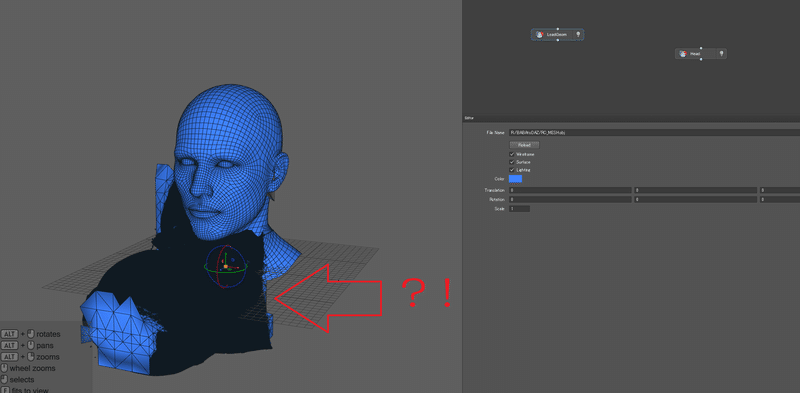Screen dimensions: 800x393
Task: Focus the File Name path field
Action: point(655,133)
